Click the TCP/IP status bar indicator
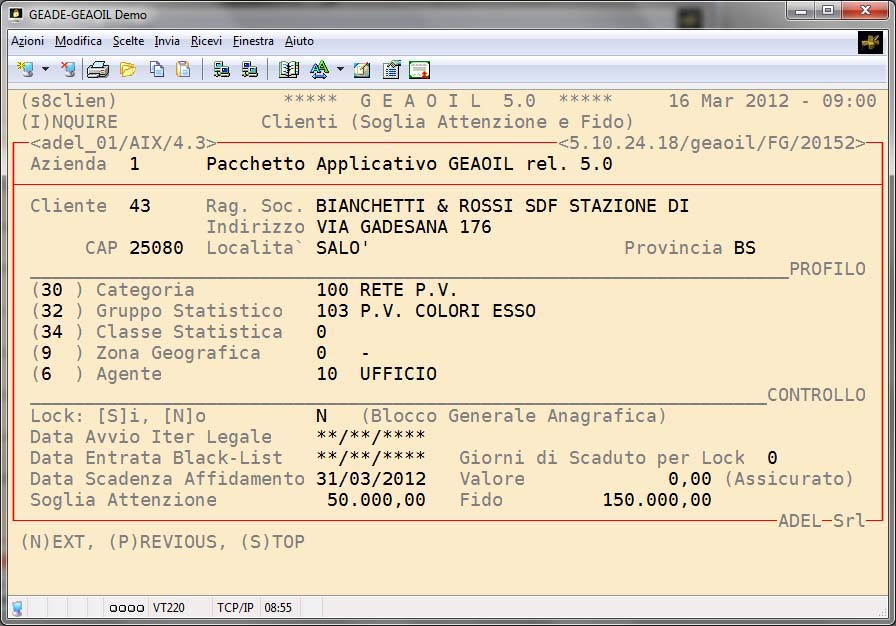Screen dimensions: 896x626 234,607
